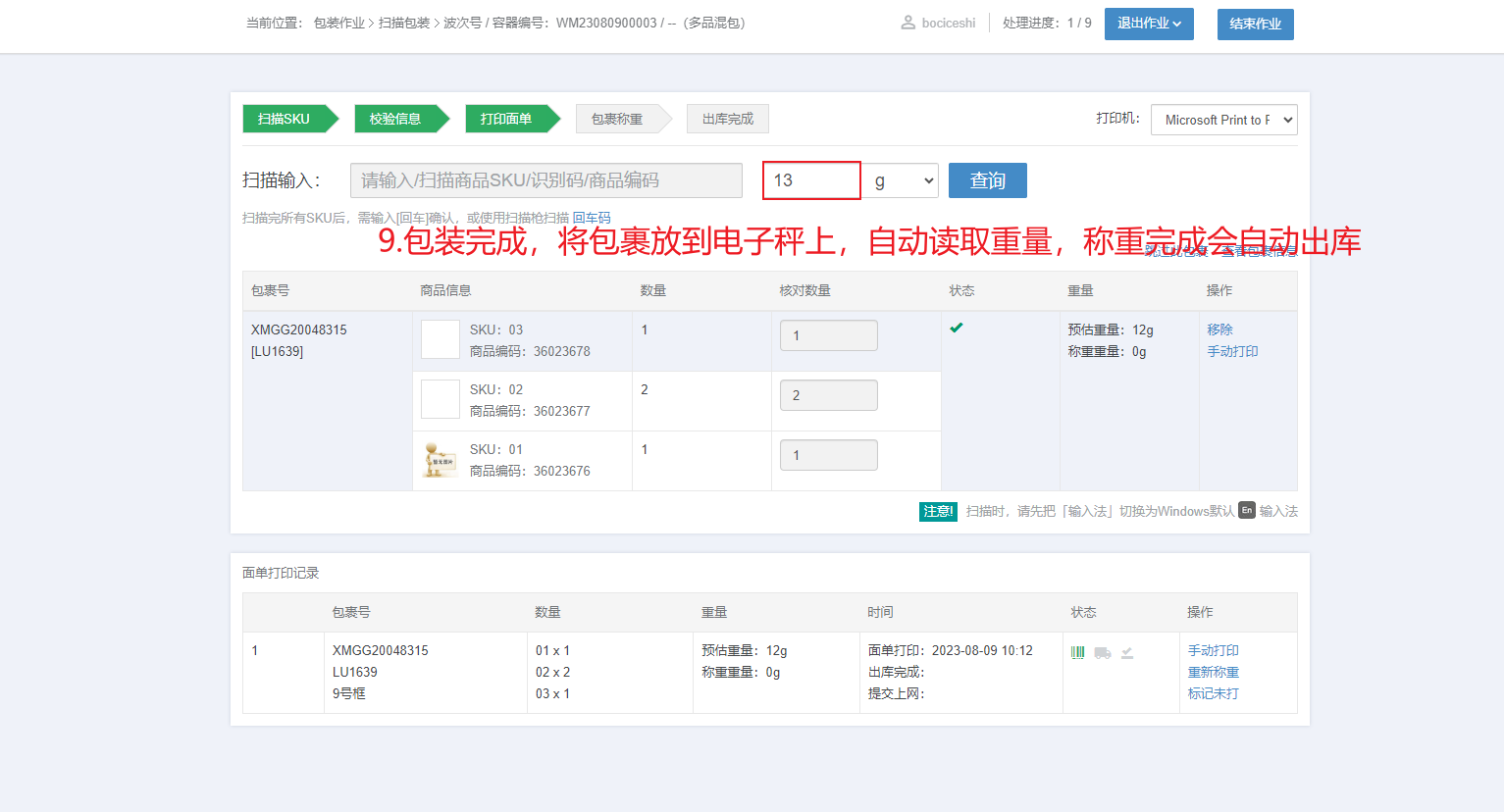This screenshot has height=812, width=1504.
Task: Select the 包裹称重 step tab
Action: pyautogui.click(x=617, y=119)
